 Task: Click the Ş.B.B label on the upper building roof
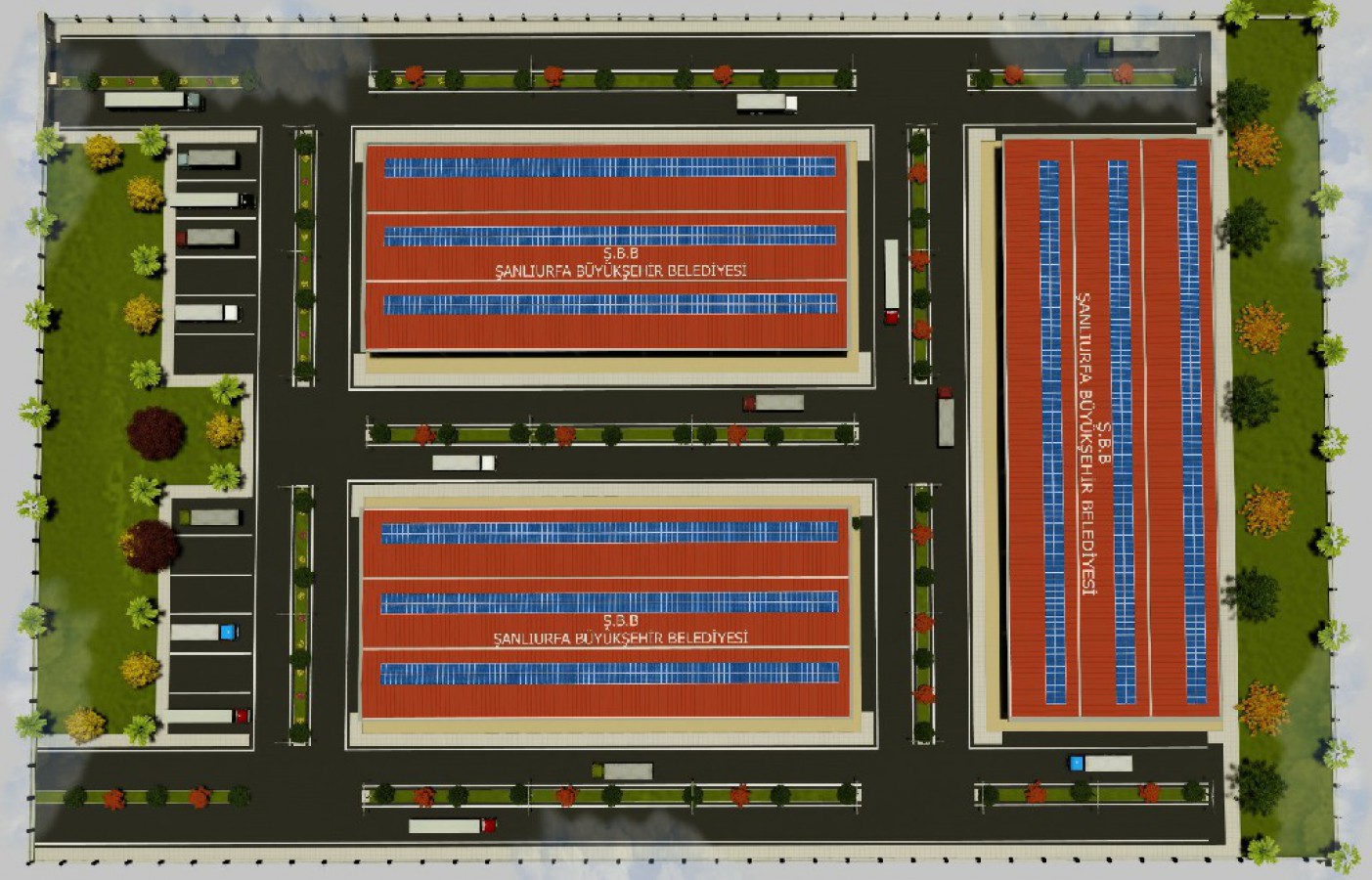click(621, 253)
